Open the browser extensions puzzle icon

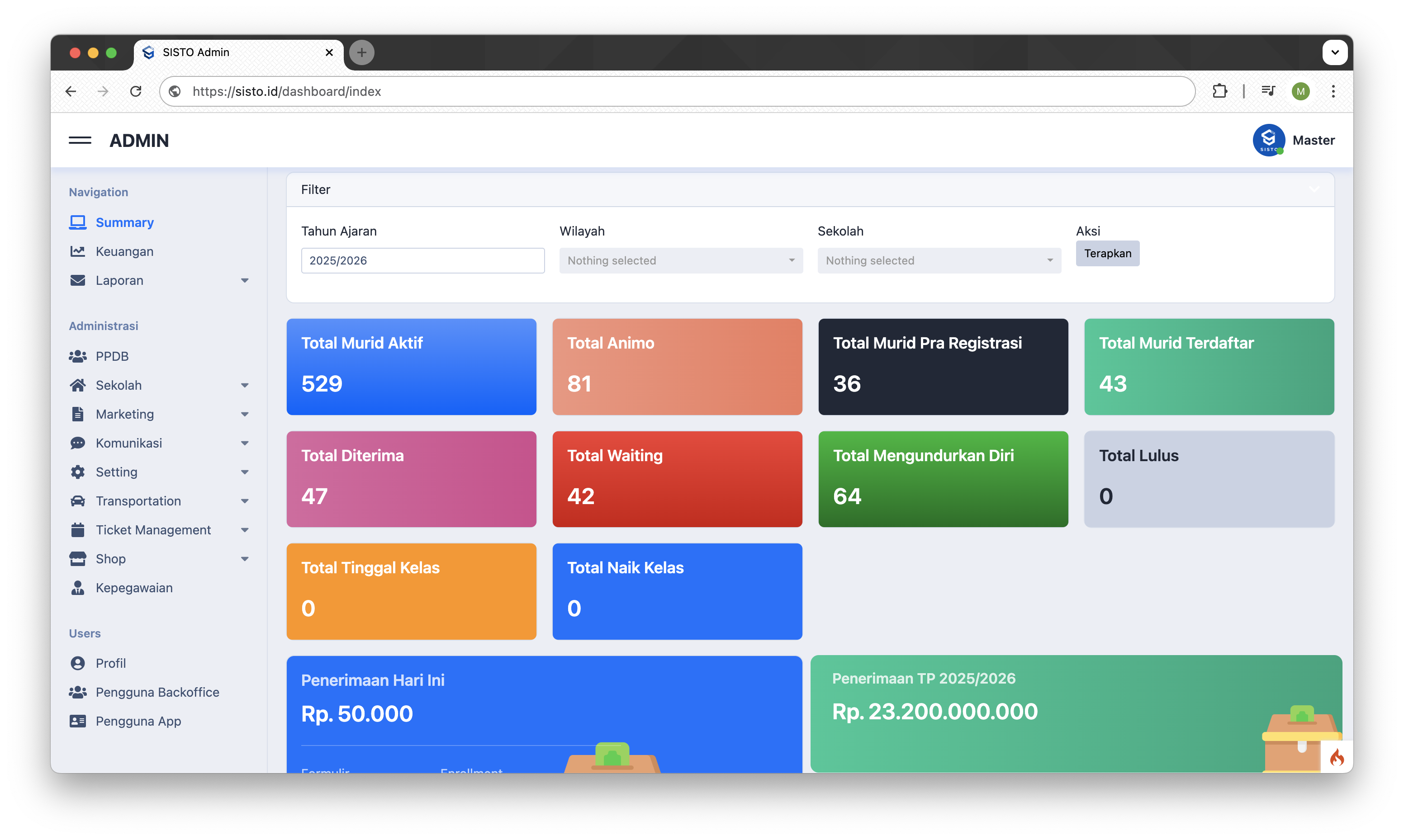1219,91
